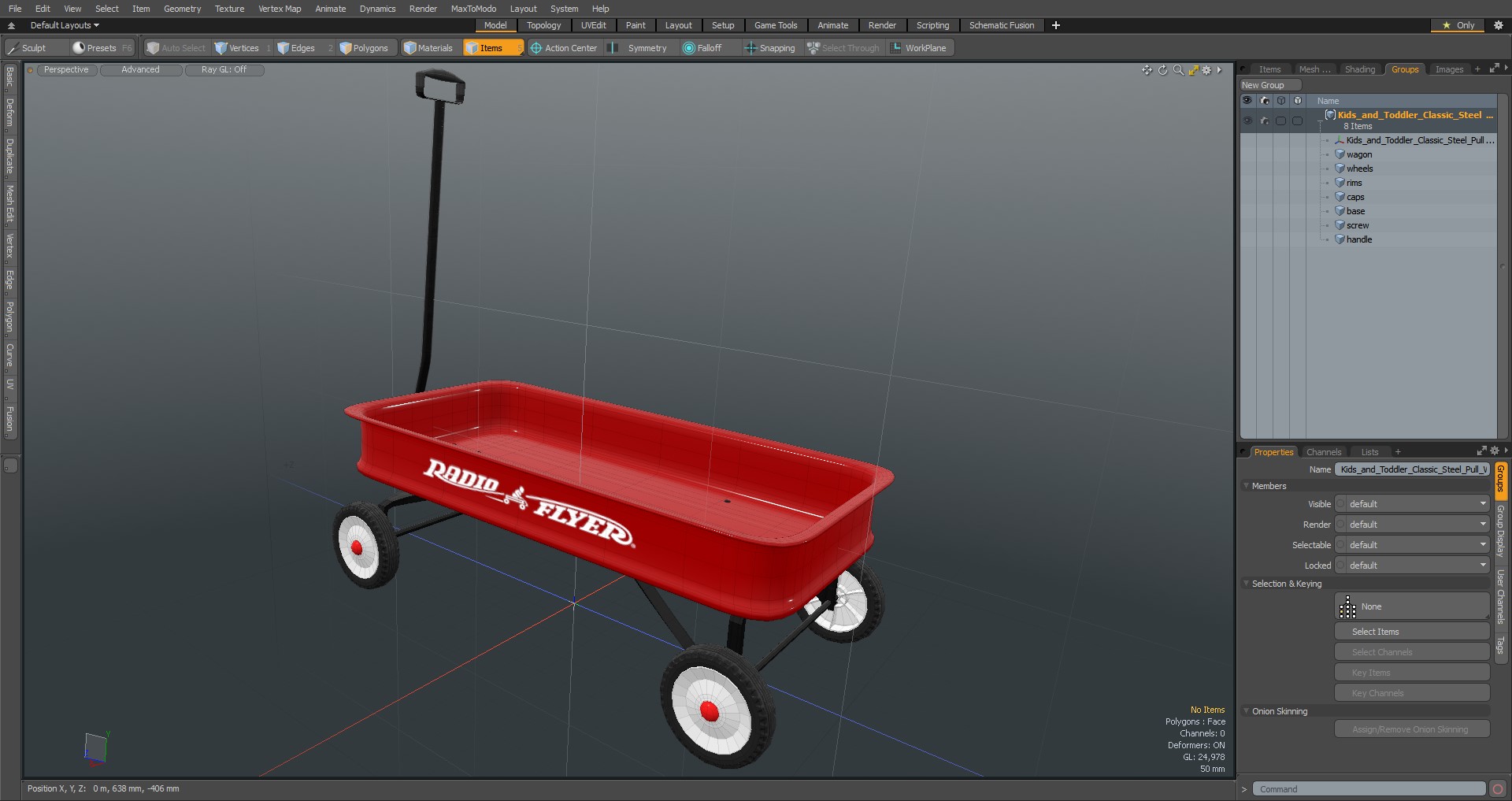
Task: Toggle the Only star button
Action: tap(1458, 25)
